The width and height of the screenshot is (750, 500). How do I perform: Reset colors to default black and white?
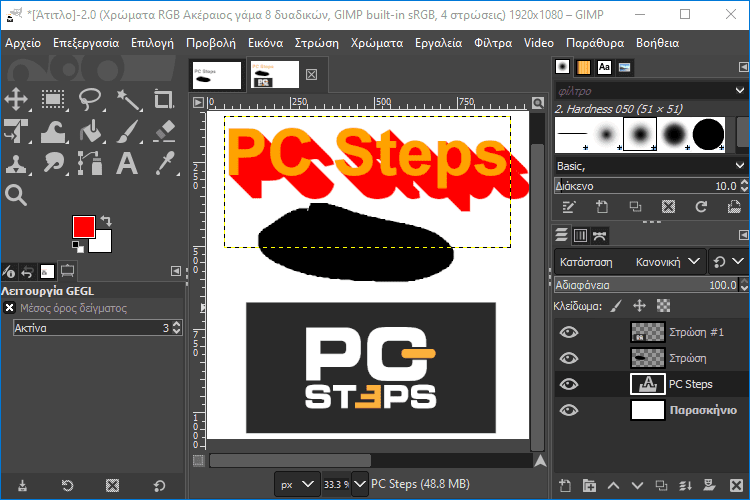77,247
